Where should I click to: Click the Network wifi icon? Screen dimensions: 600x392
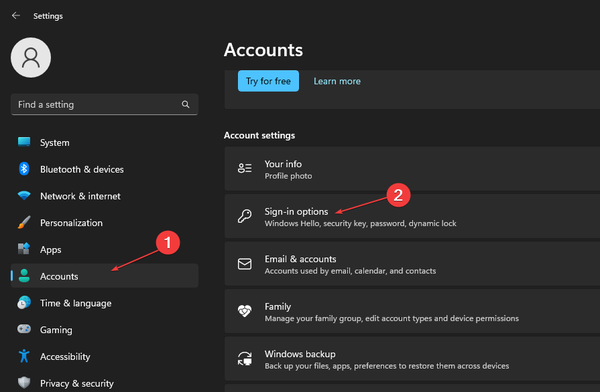24,196
